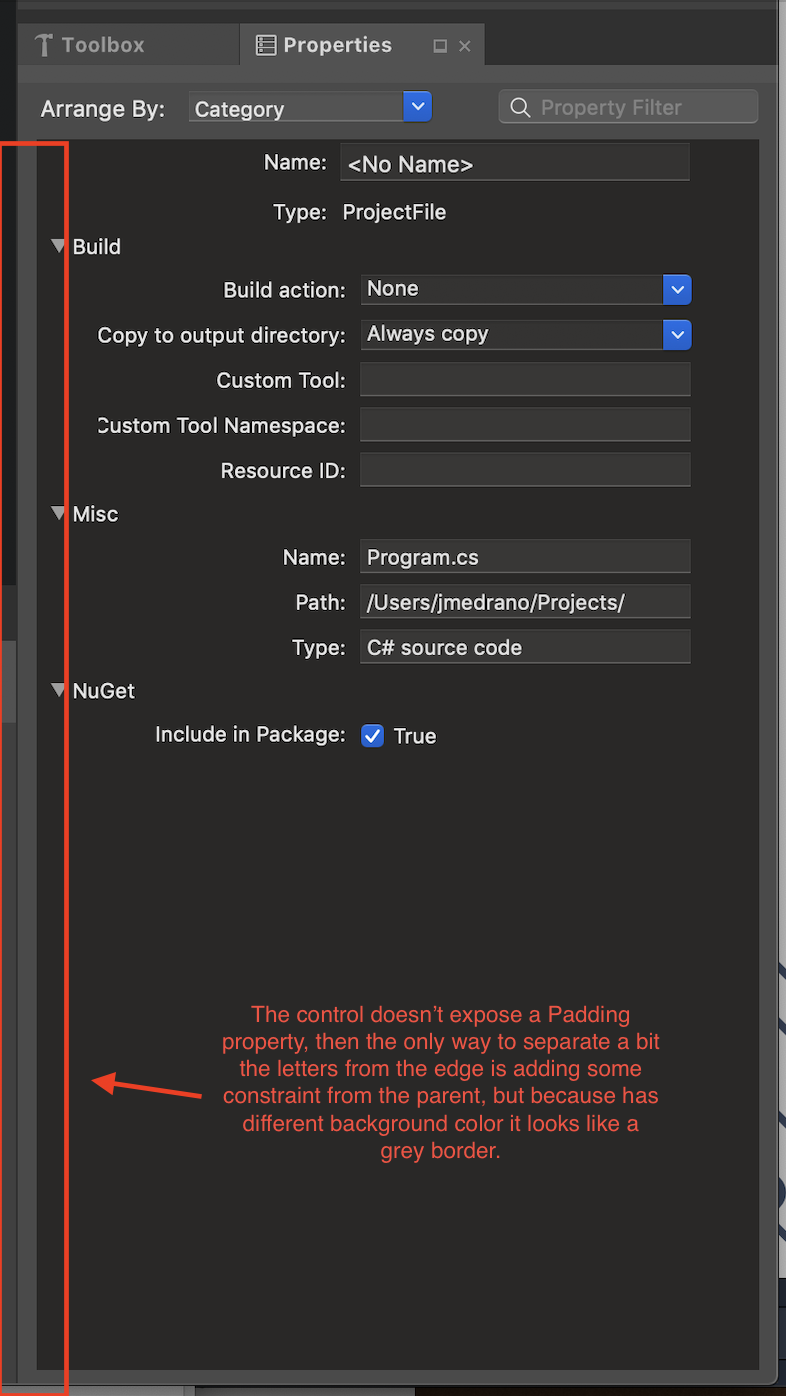
Task: Uncheck the Include in Package checkbox
Action: tap(372, 735)
